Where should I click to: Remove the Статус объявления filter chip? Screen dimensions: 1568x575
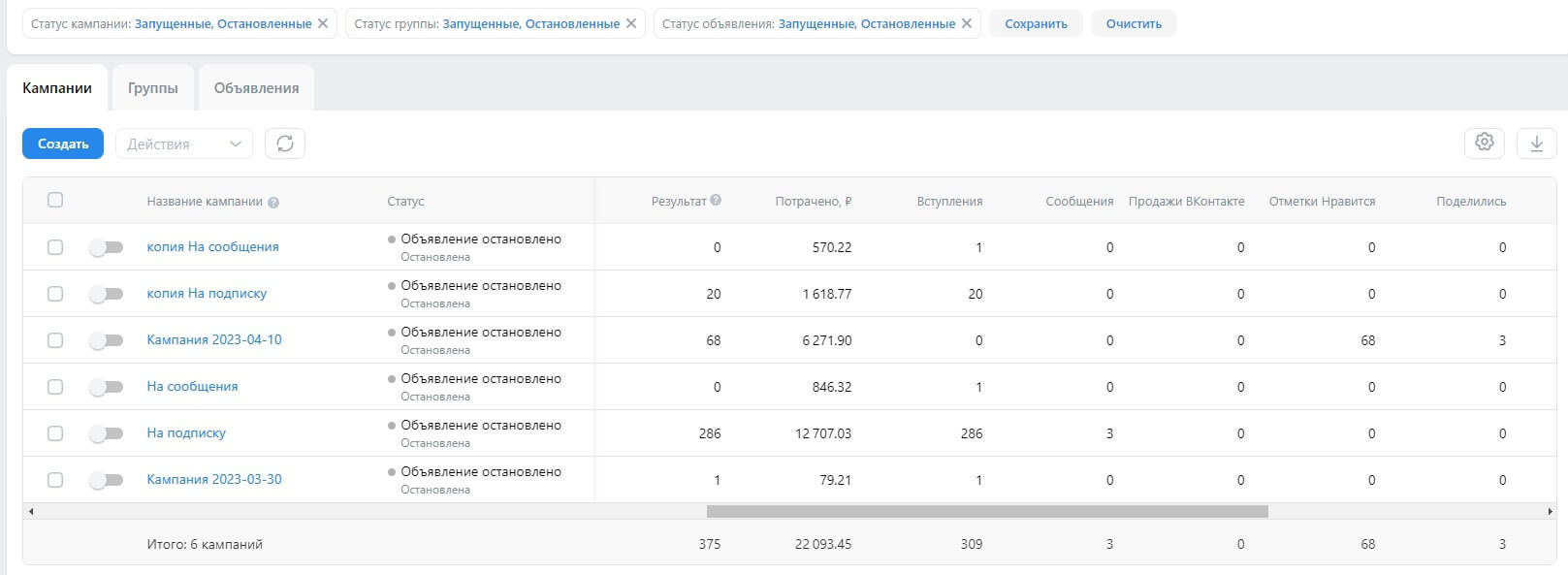coord(967,23)
